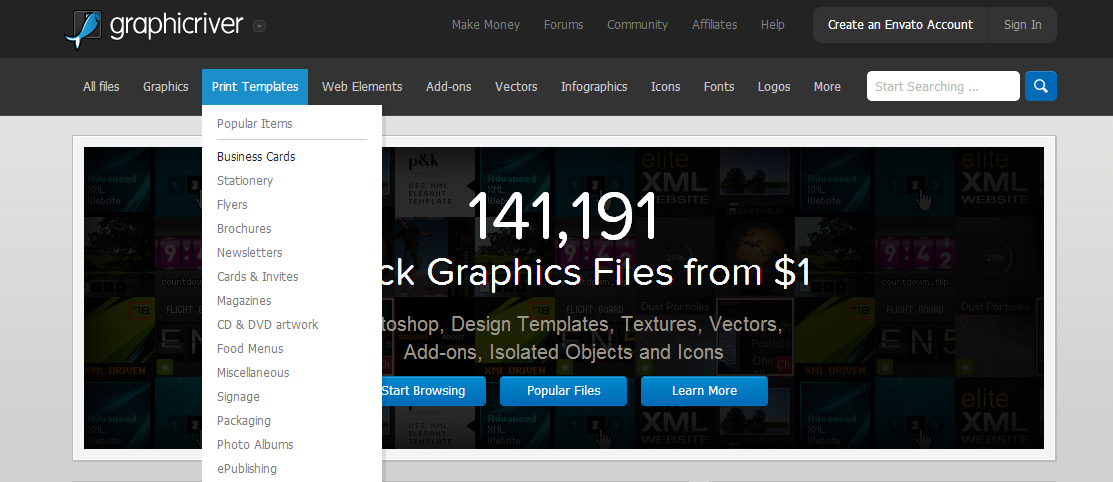Viewport: 1113px width, 482px height.
Task: Expand the More menu
Action: tap(827, 87)
